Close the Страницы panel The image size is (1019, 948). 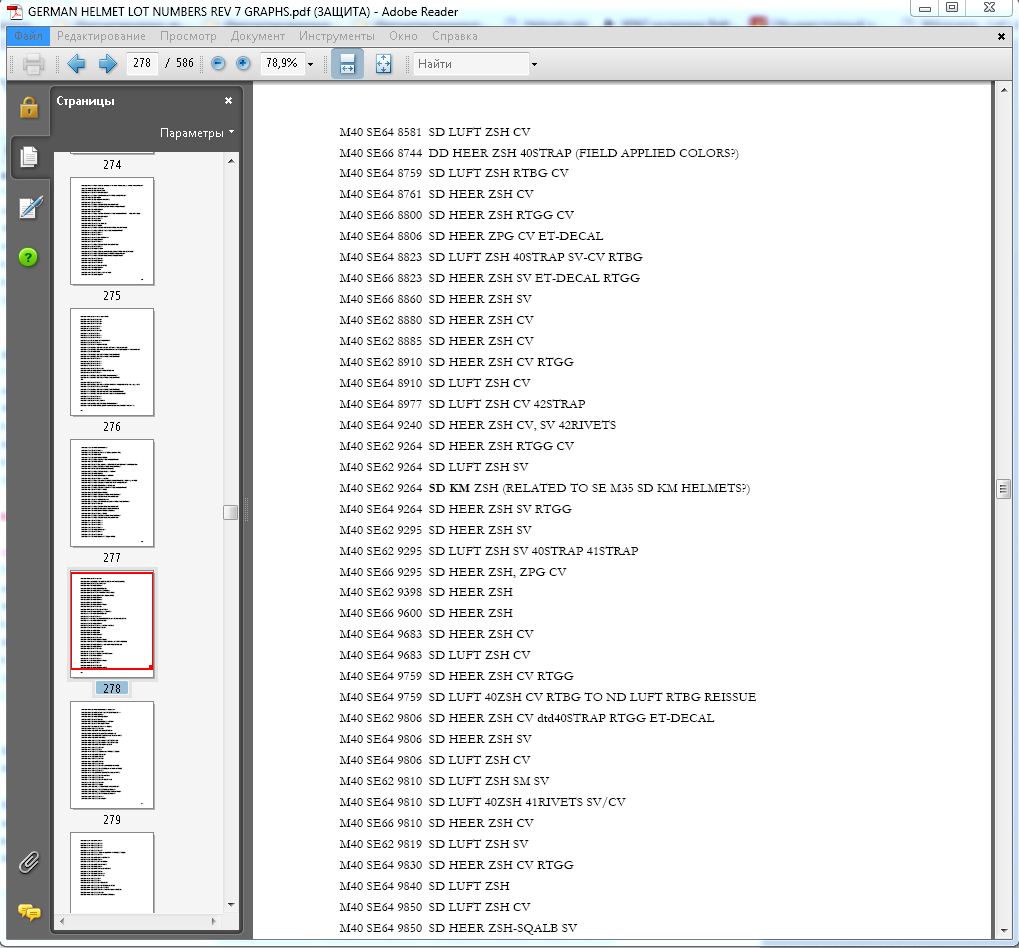(228, 101)
